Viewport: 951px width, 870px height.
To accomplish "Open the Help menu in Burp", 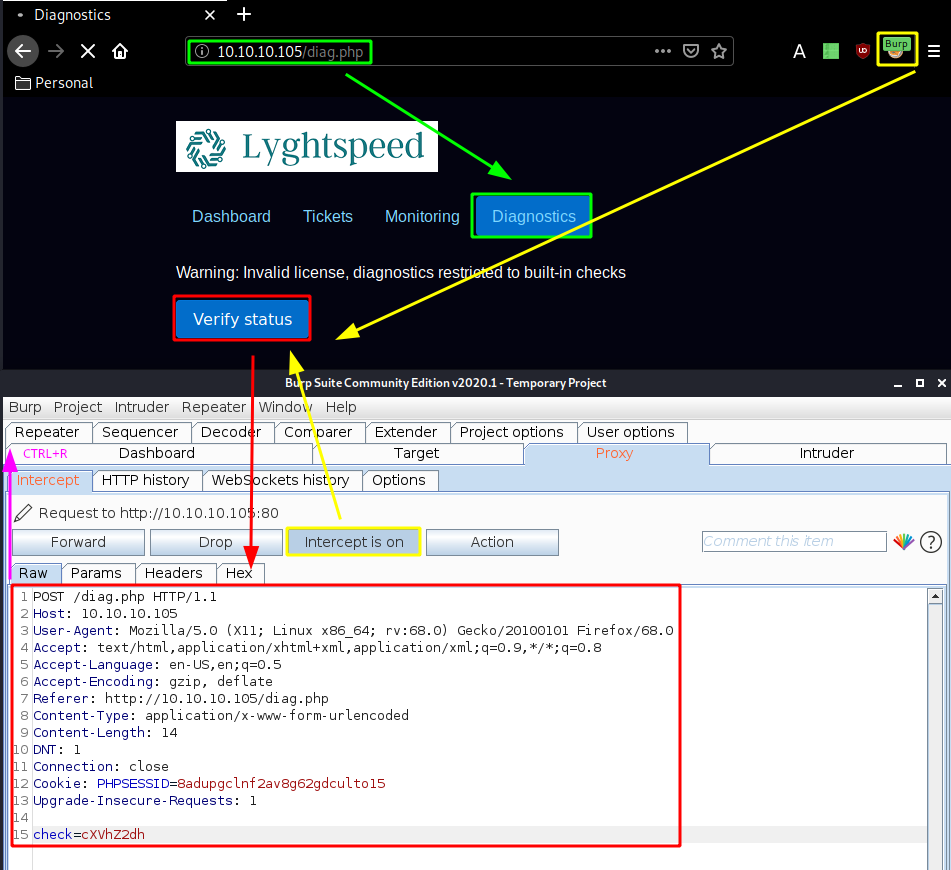I will [341, 407].
